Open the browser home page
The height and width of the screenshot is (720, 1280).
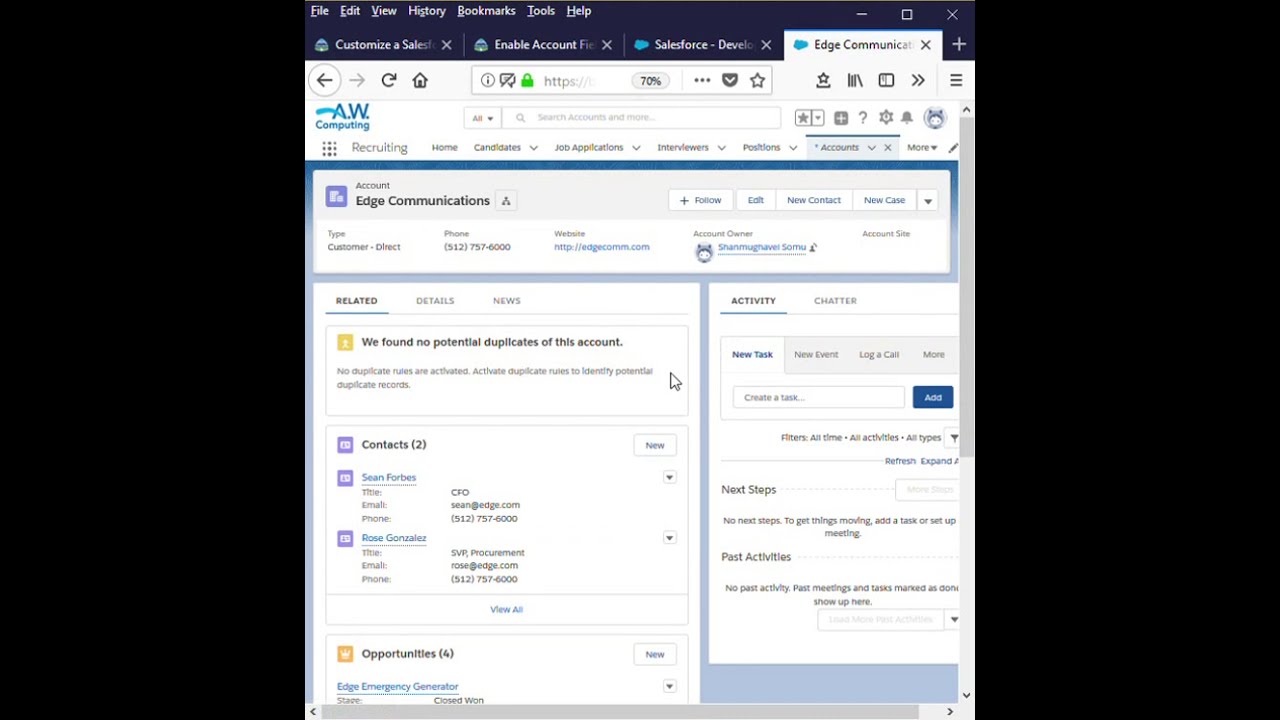420,80
